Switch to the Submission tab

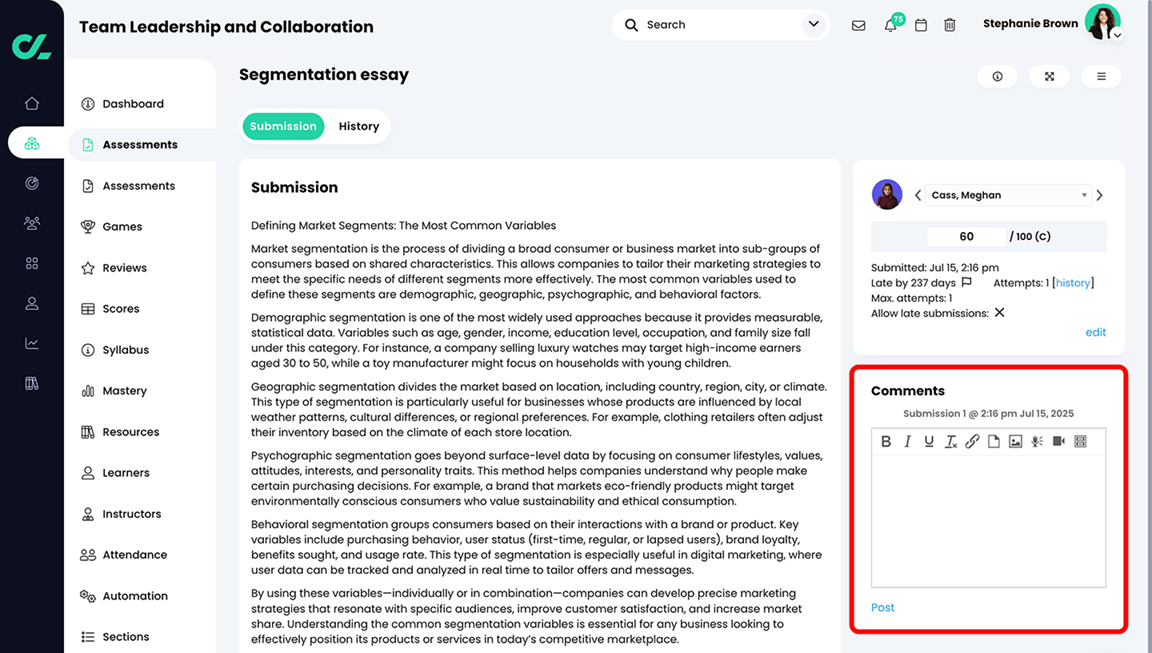[283, 126]
